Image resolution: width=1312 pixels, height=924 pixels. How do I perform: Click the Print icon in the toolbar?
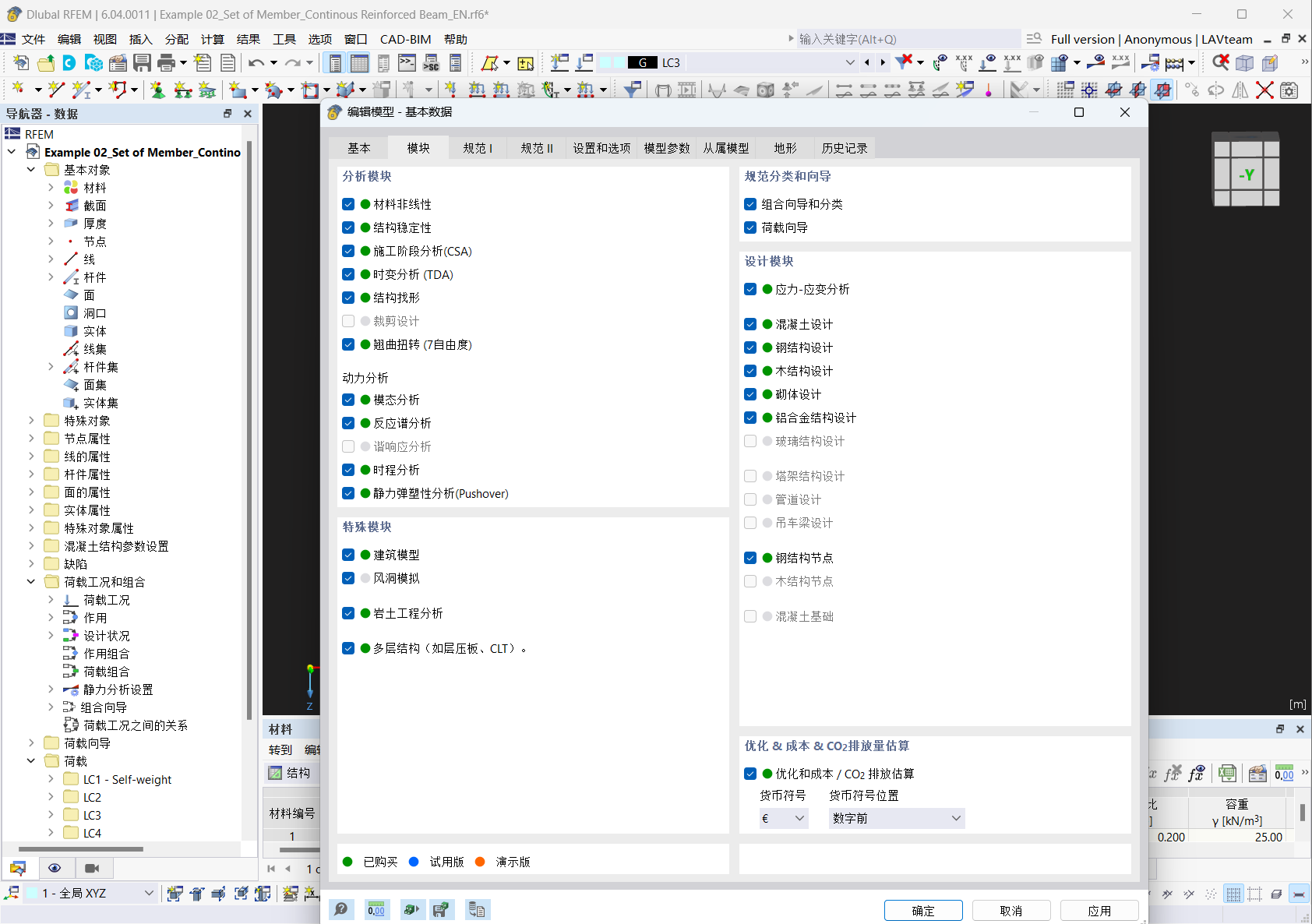[166, 63]
